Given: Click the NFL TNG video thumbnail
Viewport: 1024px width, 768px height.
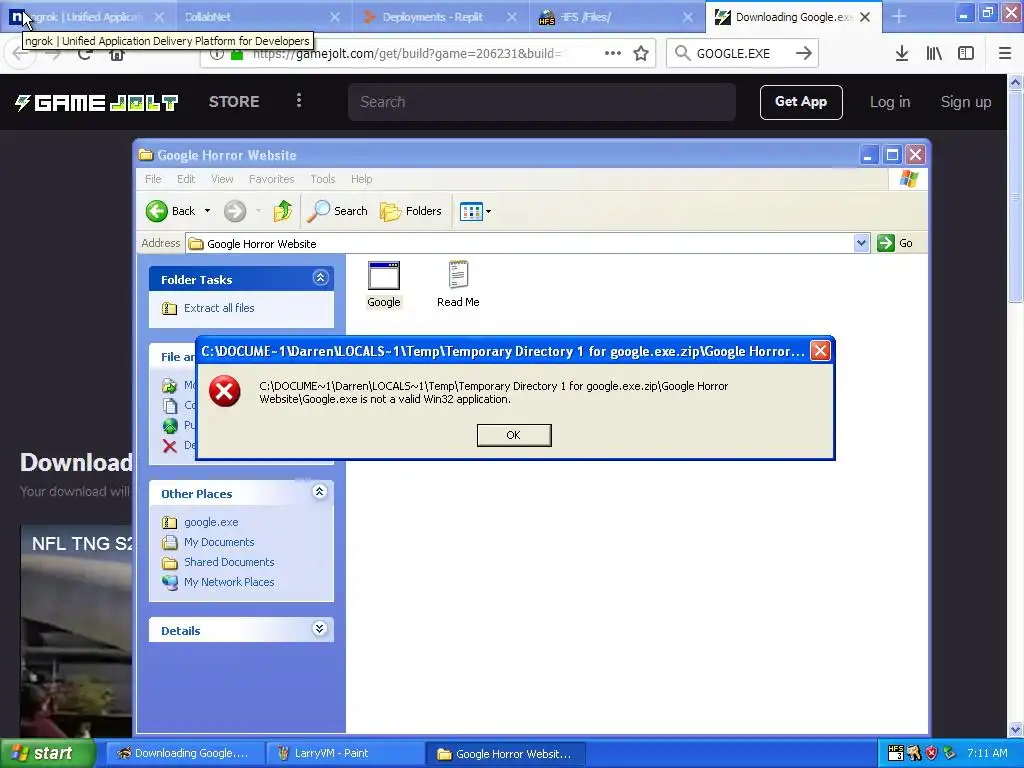Looking at the screenshot, I should pos(76,631).
